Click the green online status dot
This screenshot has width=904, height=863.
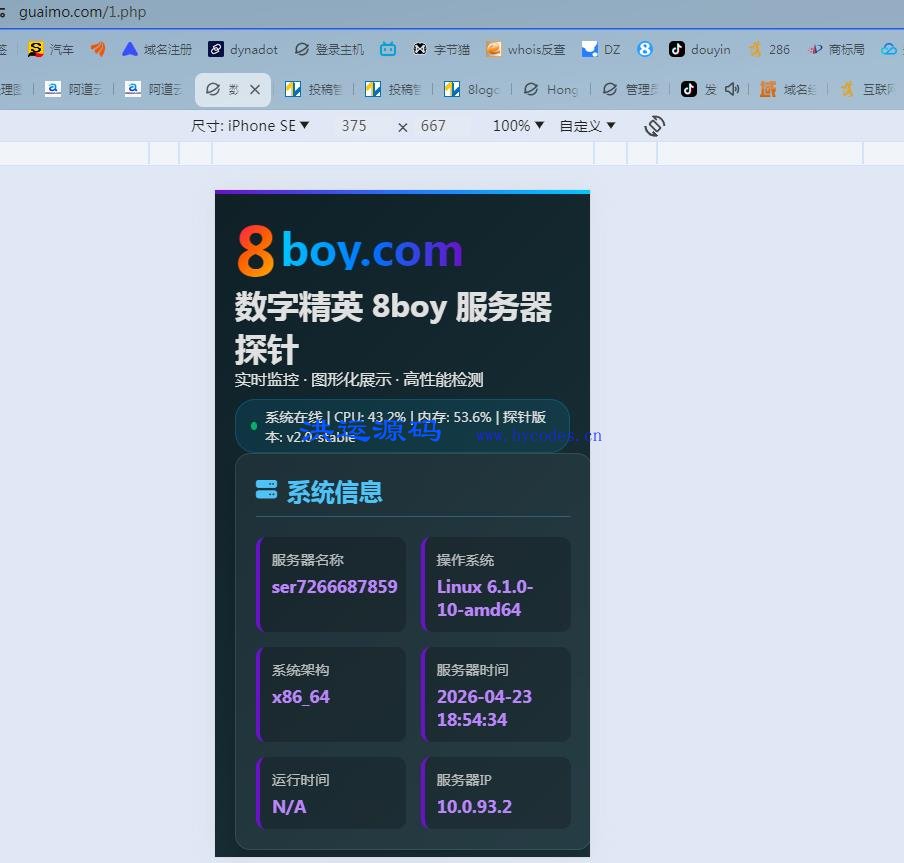(254, 426)
